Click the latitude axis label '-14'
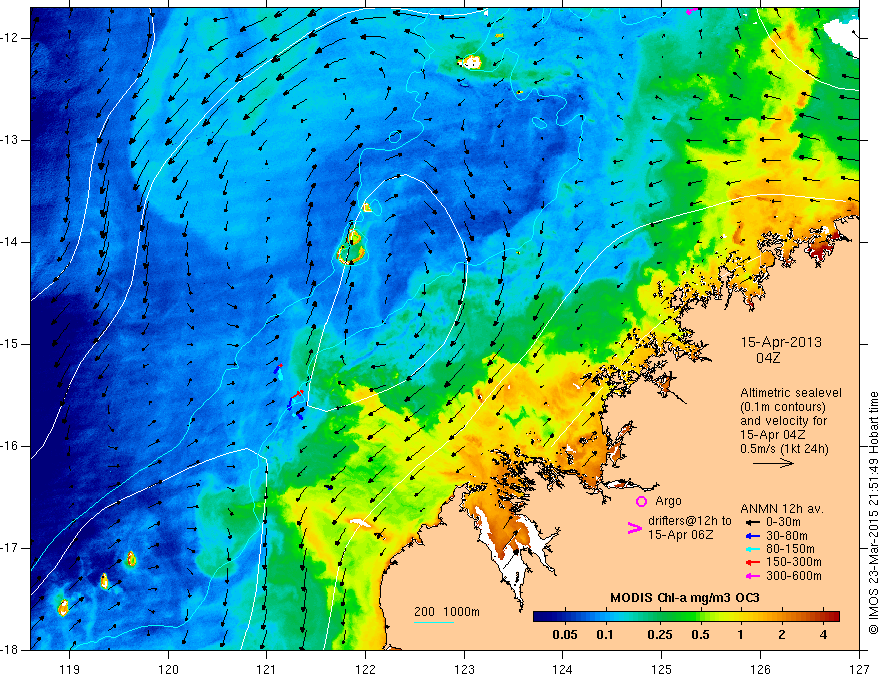 click(10, 242)
